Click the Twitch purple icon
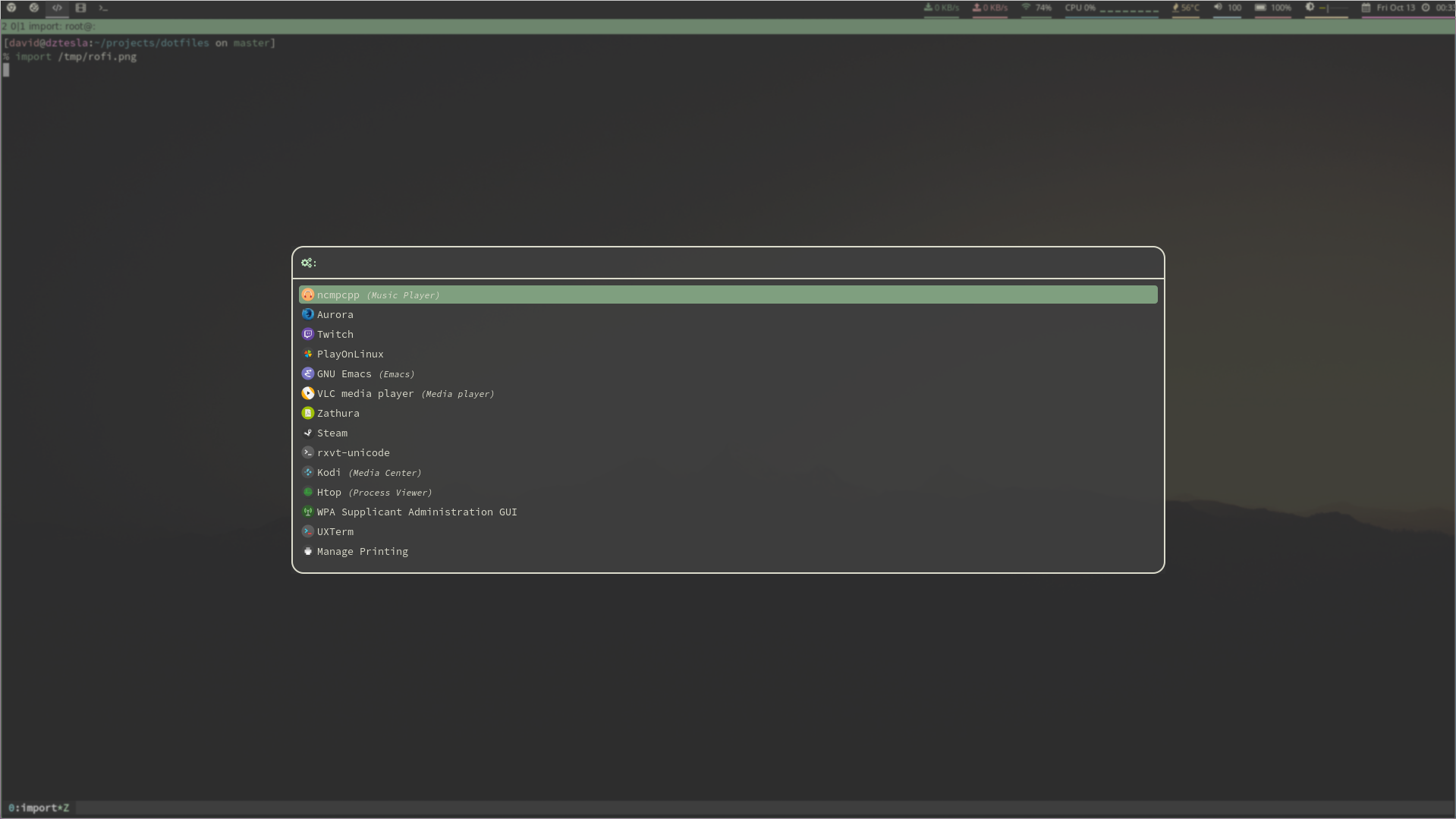The image size is (1456, 819). pyautogui.click(x=307, y=334)
